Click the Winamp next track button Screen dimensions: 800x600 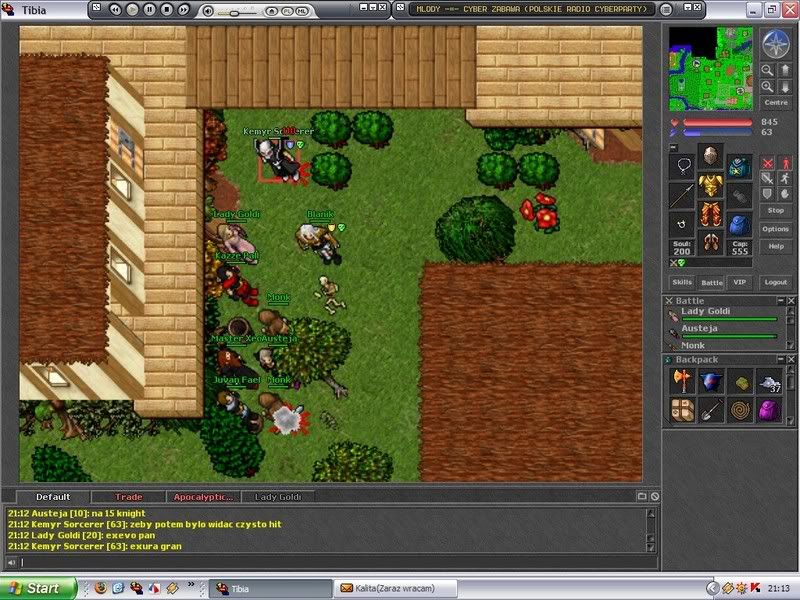coord(184,9)
